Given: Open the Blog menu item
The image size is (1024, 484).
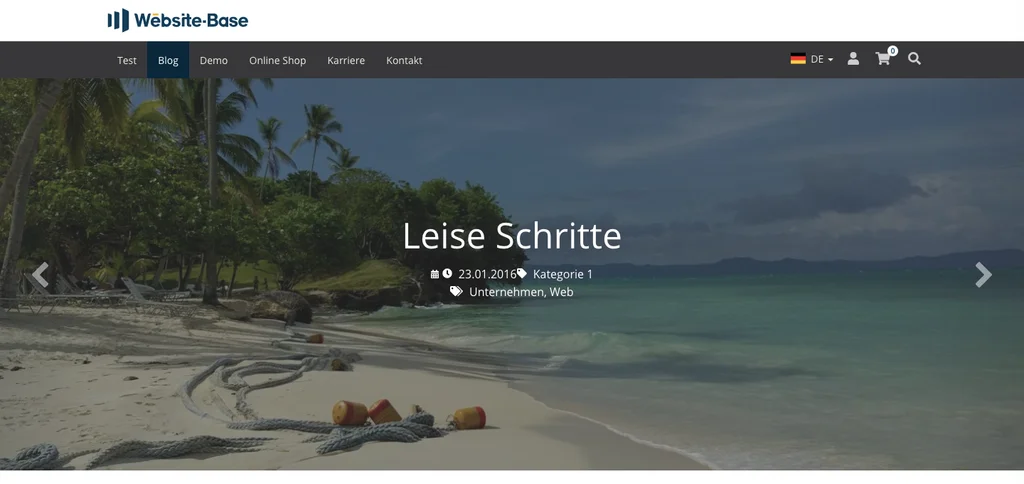Looking at the screenshot, I should 168,60.
